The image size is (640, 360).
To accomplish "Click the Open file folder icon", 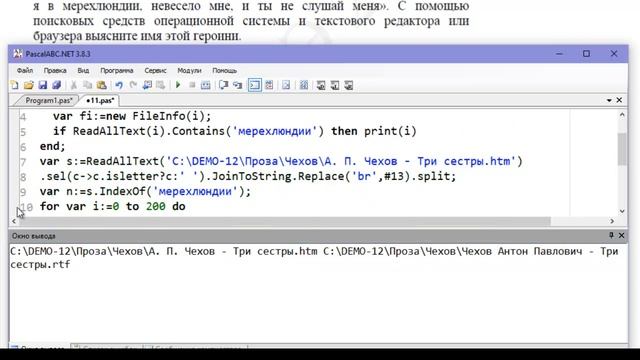I will click(x=29, y=85).
